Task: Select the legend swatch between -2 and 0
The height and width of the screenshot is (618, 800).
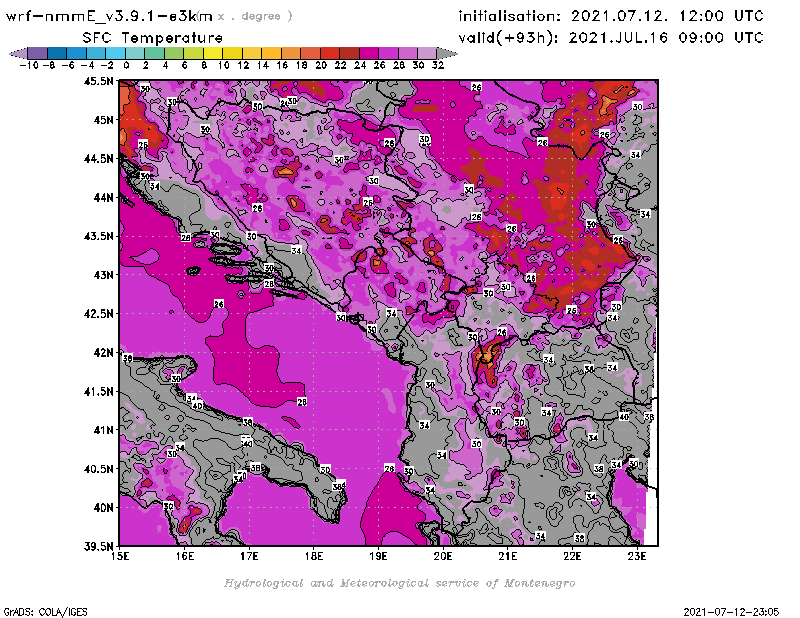Action: pyautogui.click(x=115, y=53)
